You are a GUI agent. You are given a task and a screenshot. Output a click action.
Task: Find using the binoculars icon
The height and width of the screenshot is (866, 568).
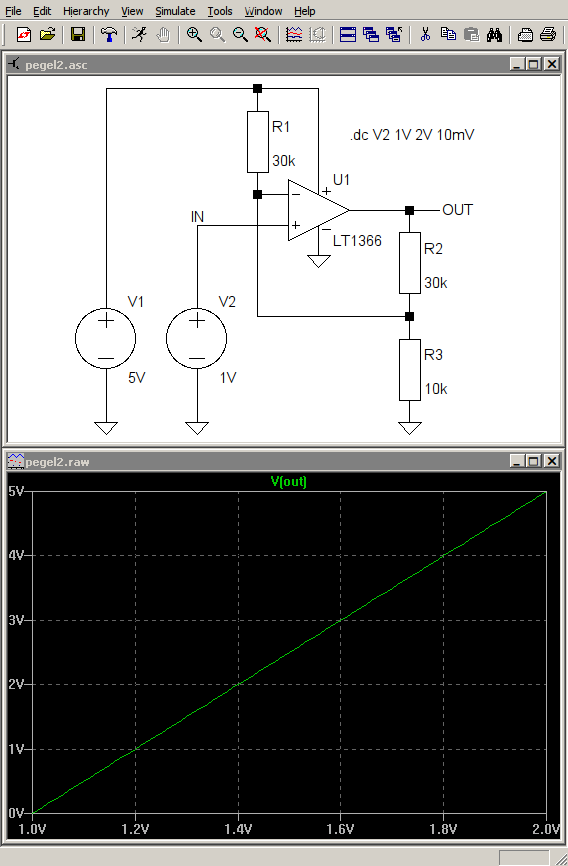coord(495,35)
